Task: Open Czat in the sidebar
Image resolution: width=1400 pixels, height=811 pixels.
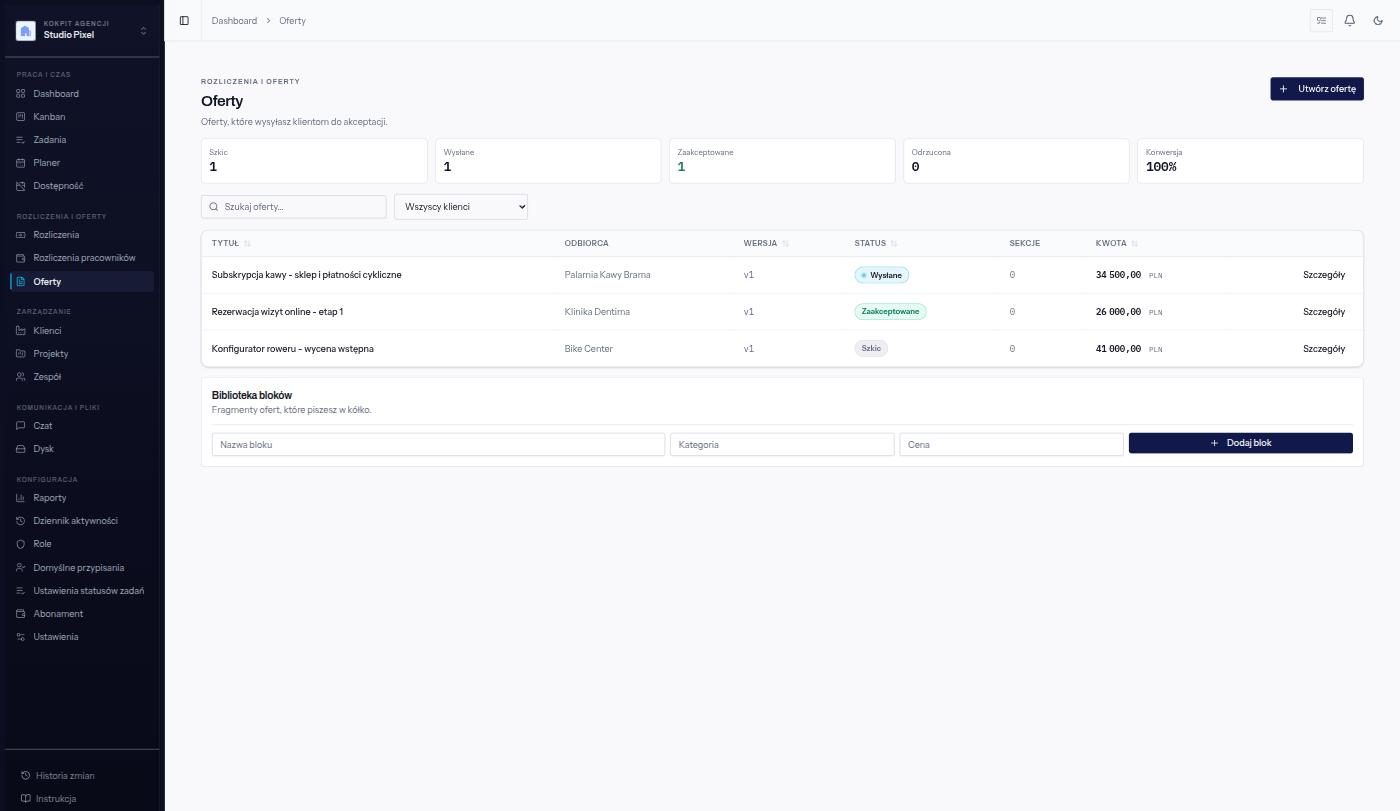Action: [x=82, y=426]
